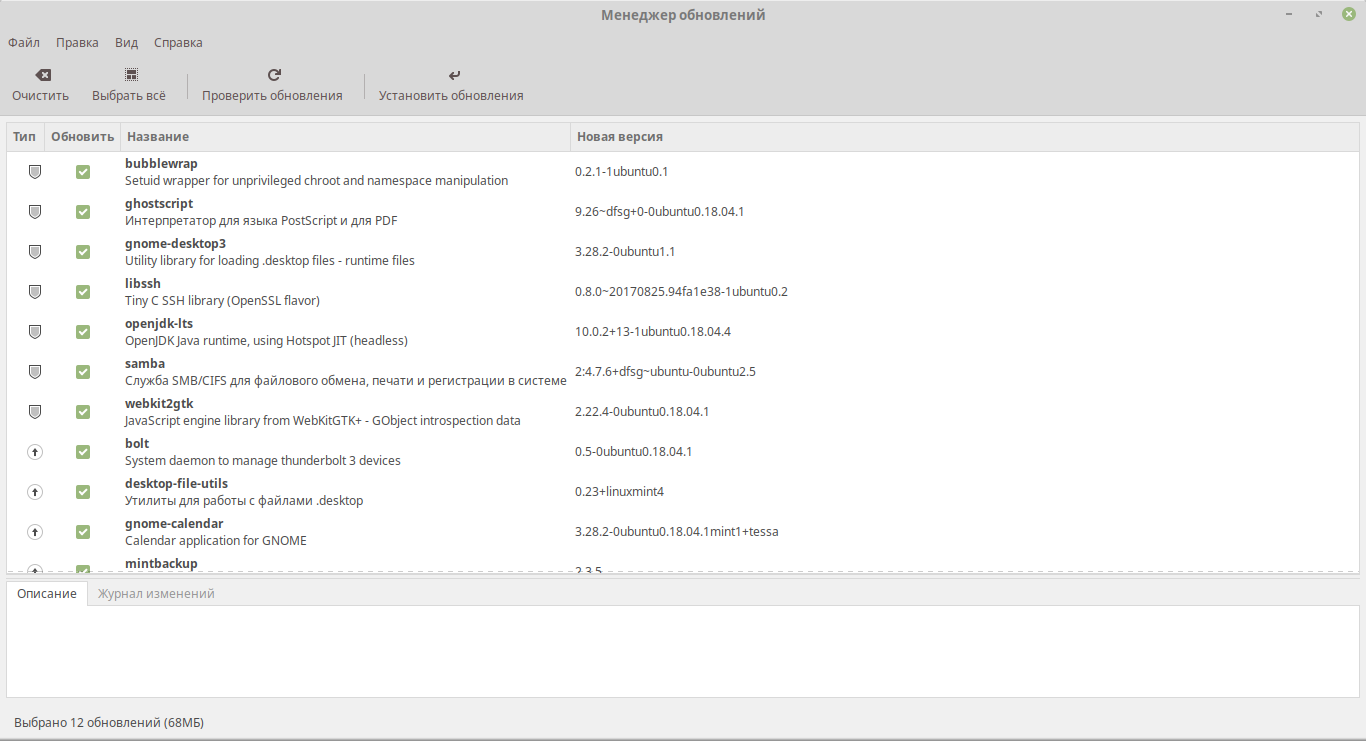
Task: Uncheck the openjdk-lts update checkbox
Action: [x=82, y=331]
